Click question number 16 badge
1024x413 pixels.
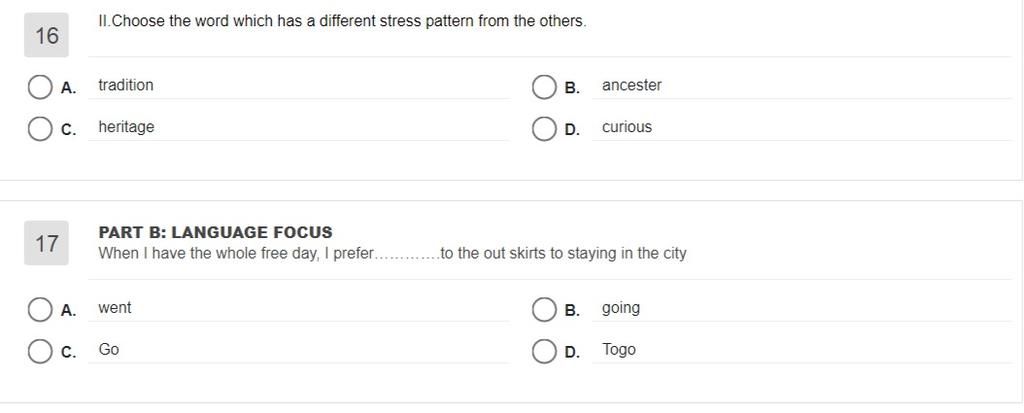(46, 35)
